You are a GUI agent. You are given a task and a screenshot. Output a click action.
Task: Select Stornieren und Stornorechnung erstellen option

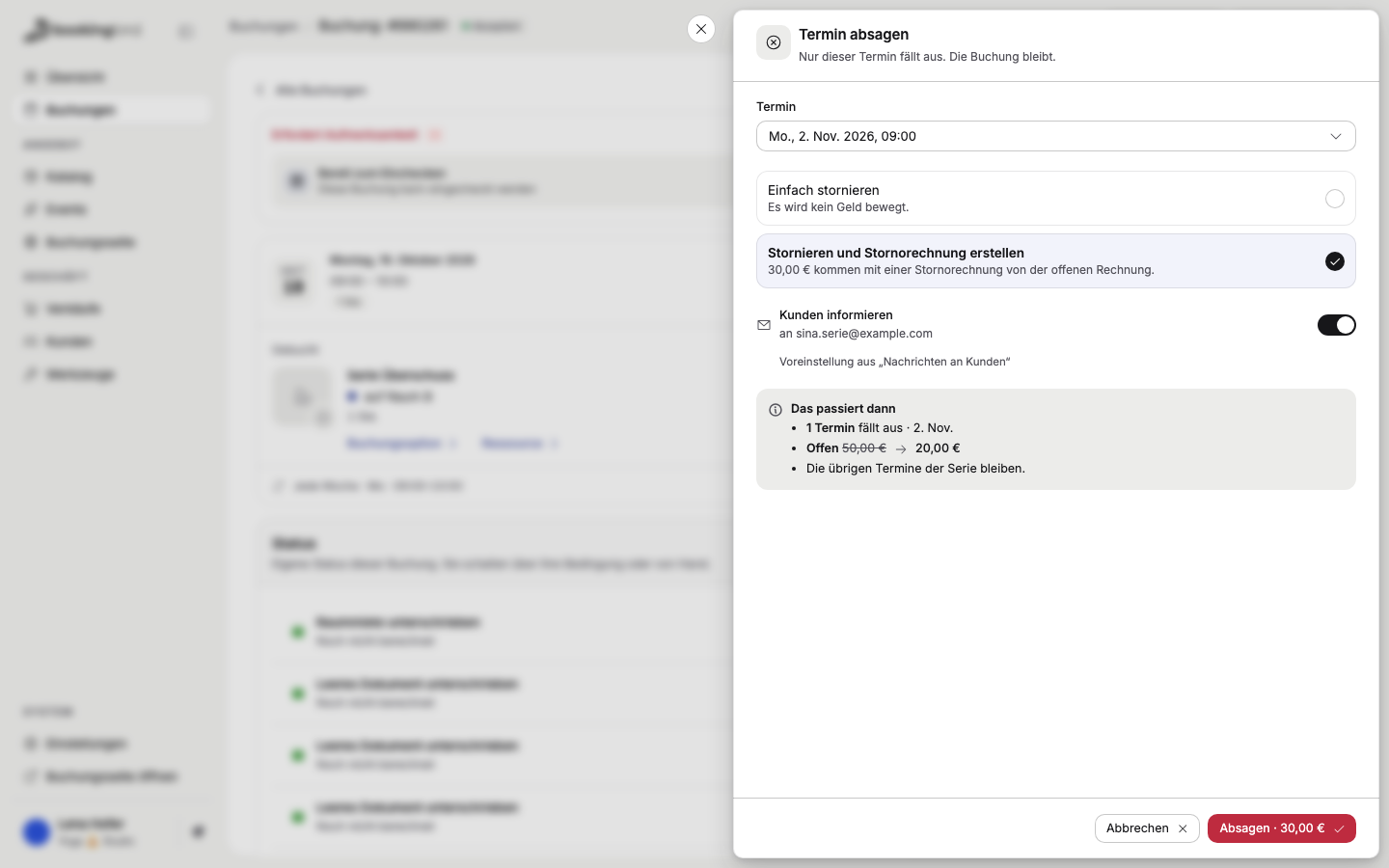pos(1055,260)
